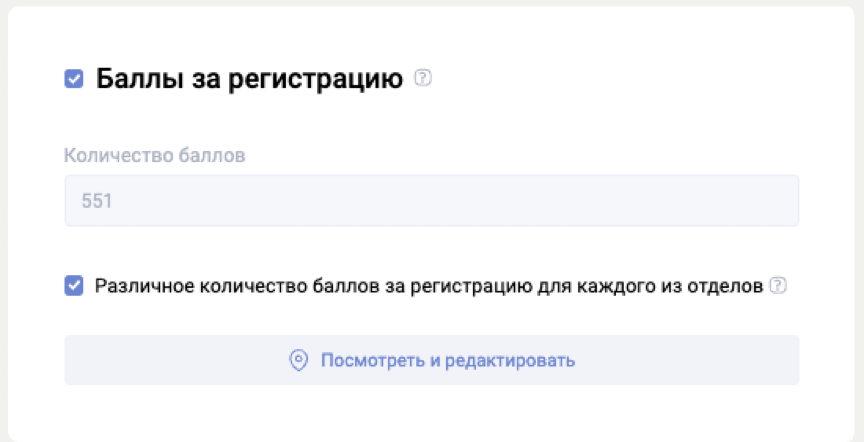Screen dimensions: 864x442
Task: Click the location pin icon in the button
Action: (x=298, y=360)
